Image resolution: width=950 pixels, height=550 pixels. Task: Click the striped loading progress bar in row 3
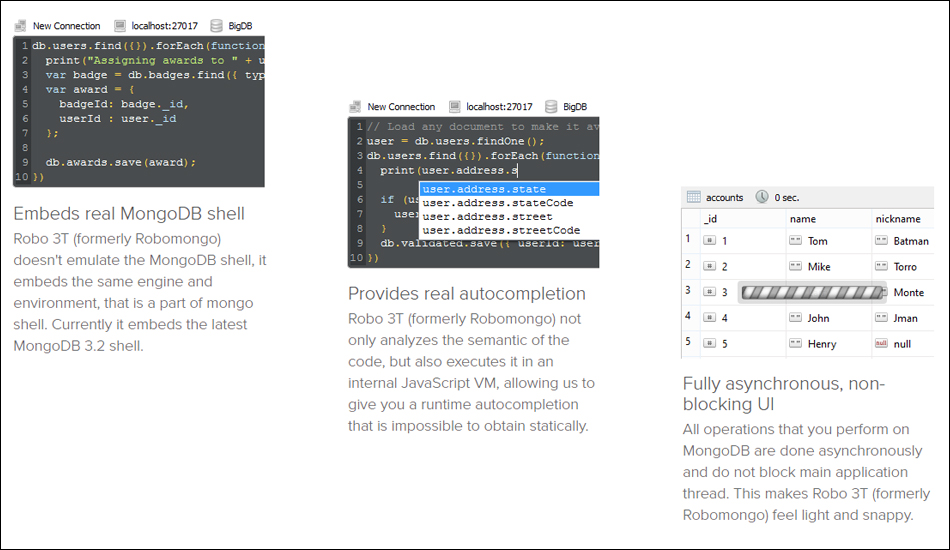click(x=812, y=293)
